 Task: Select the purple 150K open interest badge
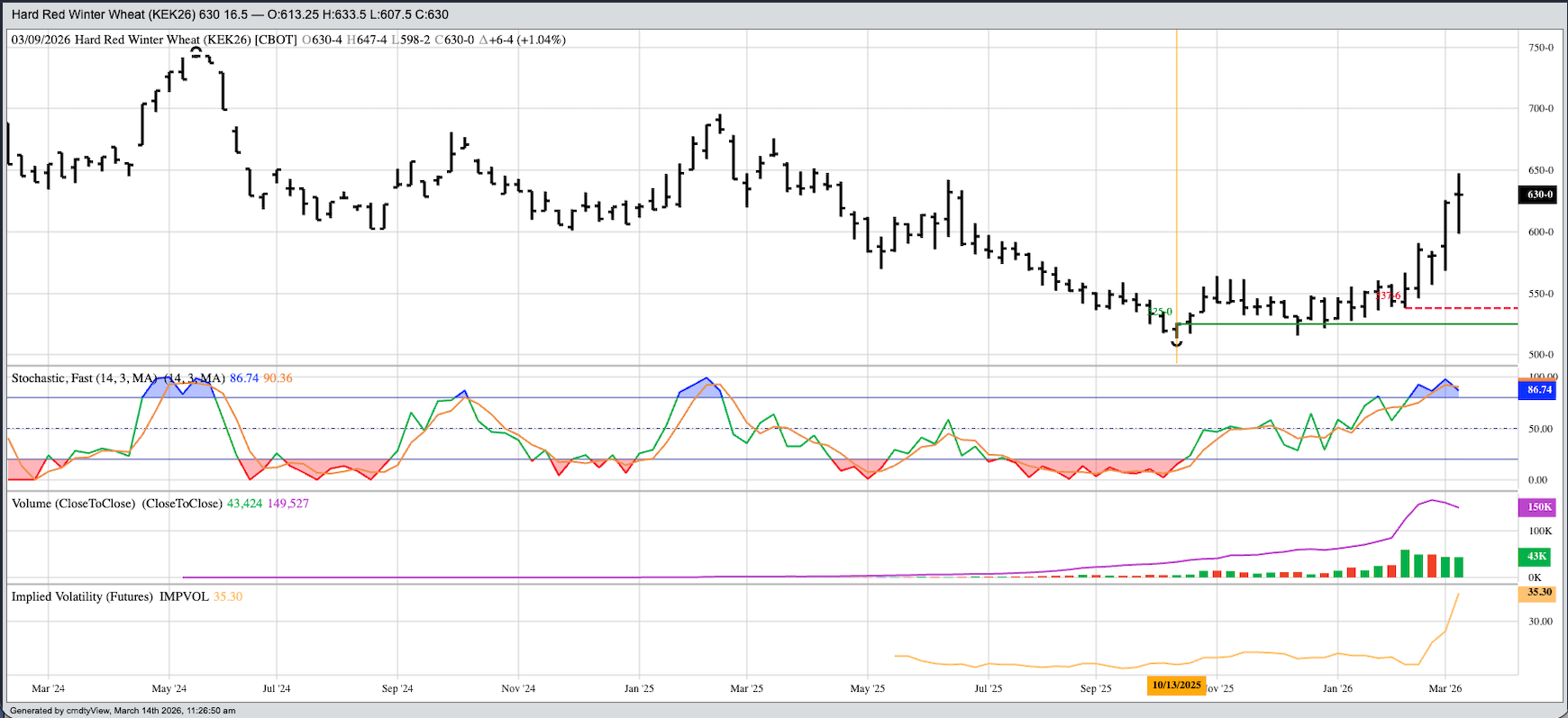[x=1539, y=507]
